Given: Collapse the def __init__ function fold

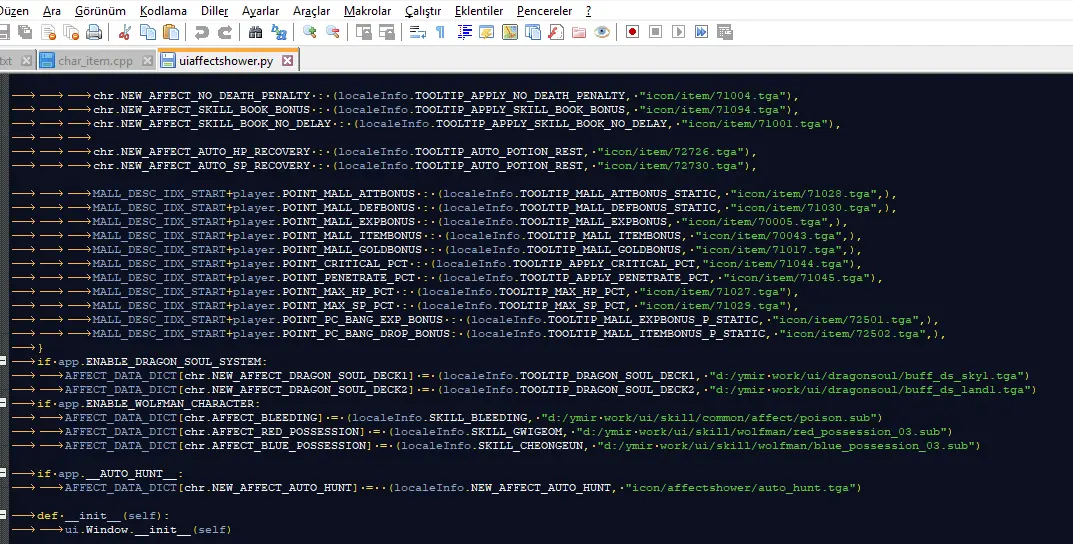Looking at the screenshot, I should pyautogui.click(x=3, y=515).
